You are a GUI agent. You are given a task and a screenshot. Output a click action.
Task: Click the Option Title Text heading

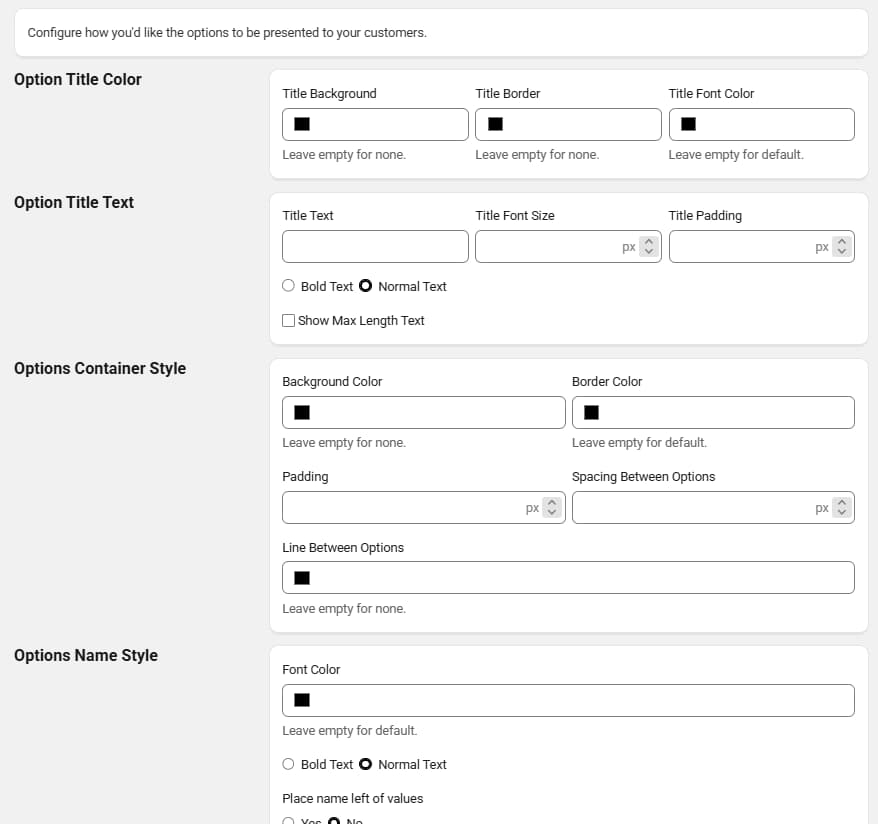point(74,202)
